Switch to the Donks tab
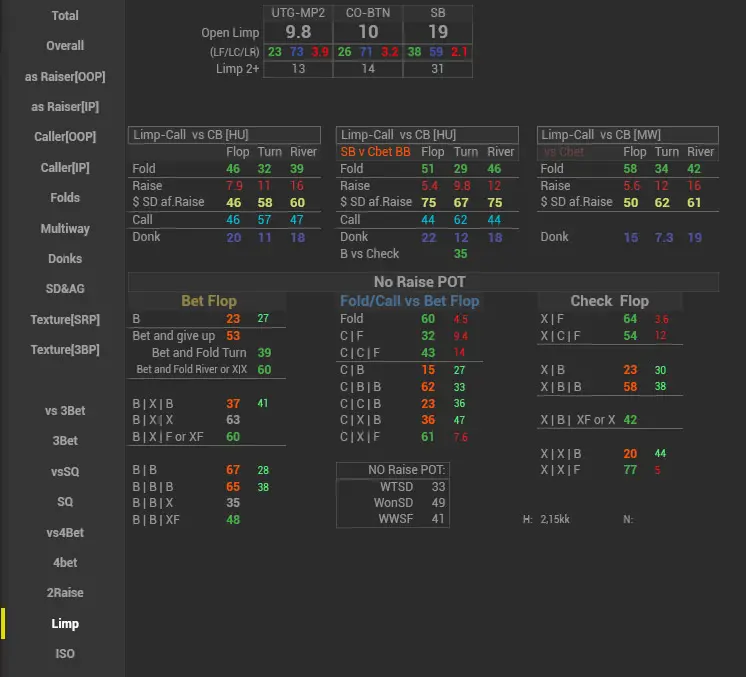Image resolution: width=746 pixels, height=677 pixels. click(x=65, y=259)
